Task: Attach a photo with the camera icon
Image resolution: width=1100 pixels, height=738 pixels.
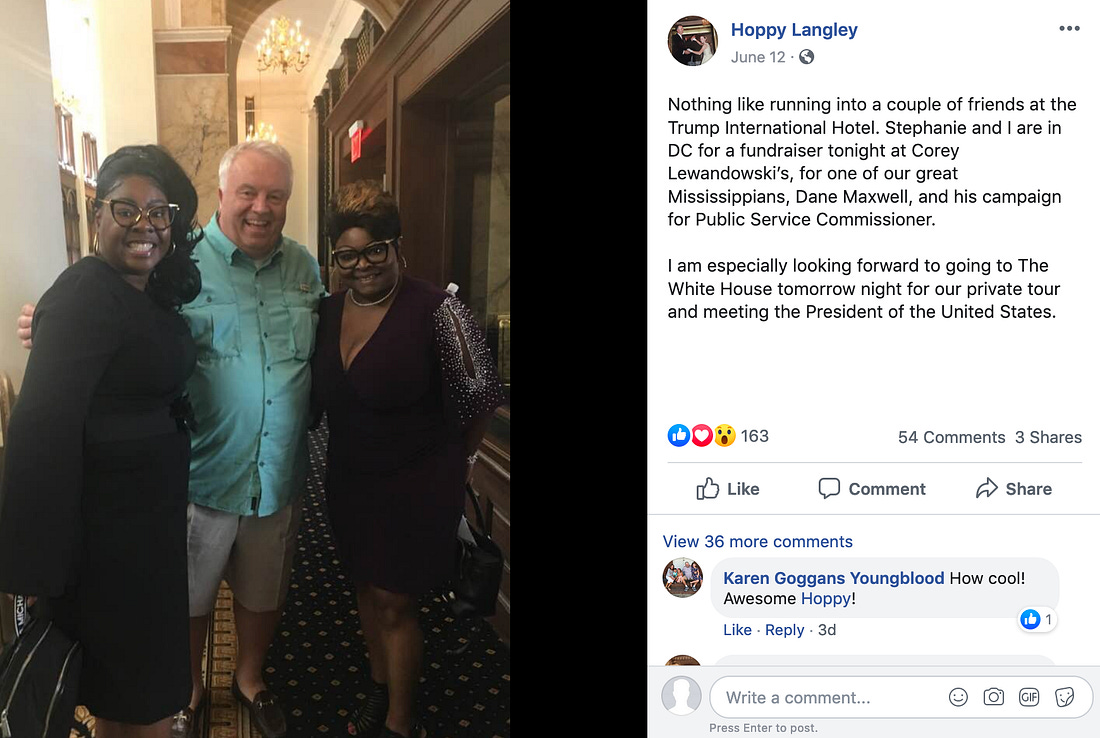Action: coord(993,697)
